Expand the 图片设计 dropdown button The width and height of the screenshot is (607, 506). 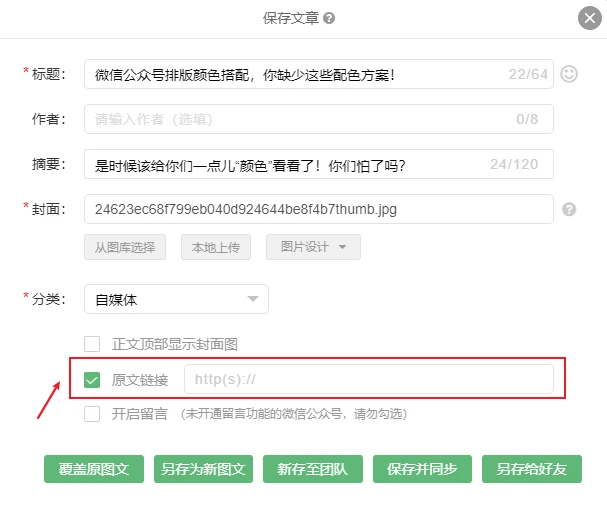point(312,247)
